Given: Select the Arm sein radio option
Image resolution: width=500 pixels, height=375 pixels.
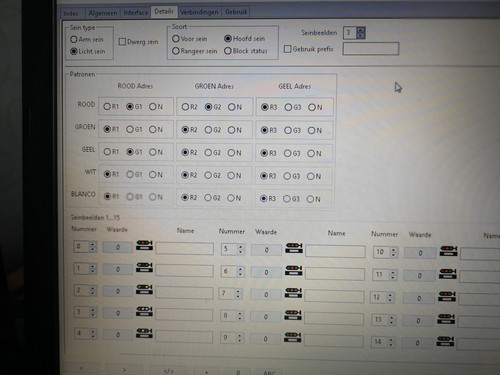Looking at the screenshot, I should pos(74,39).
